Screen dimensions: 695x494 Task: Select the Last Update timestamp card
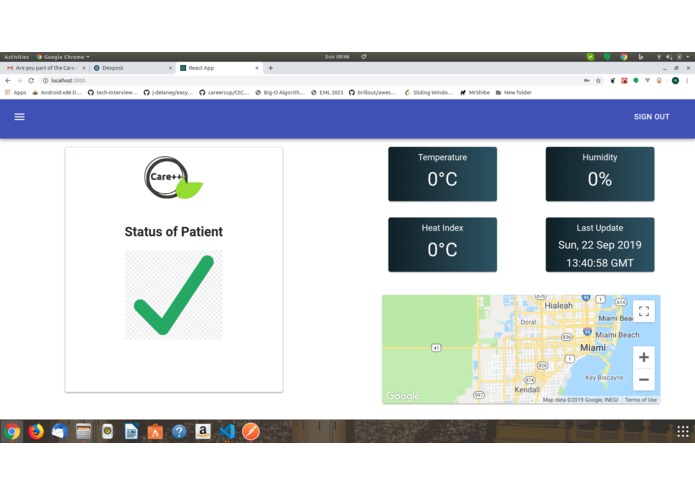click(x=600, y=245)
